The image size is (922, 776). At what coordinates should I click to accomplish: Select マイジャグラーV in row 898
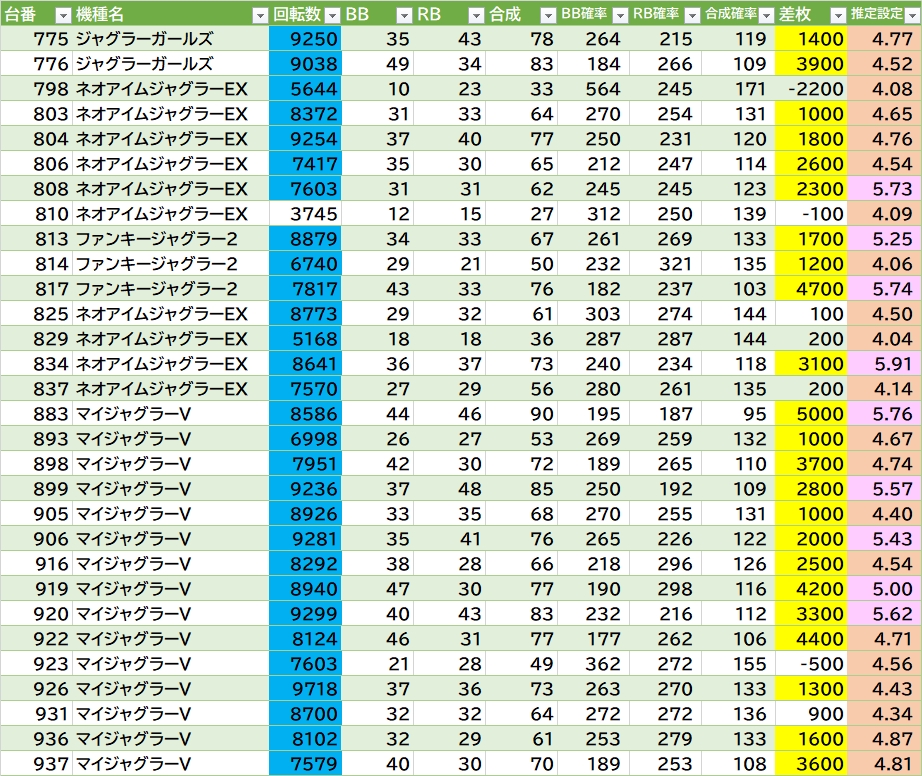(171, 463)
